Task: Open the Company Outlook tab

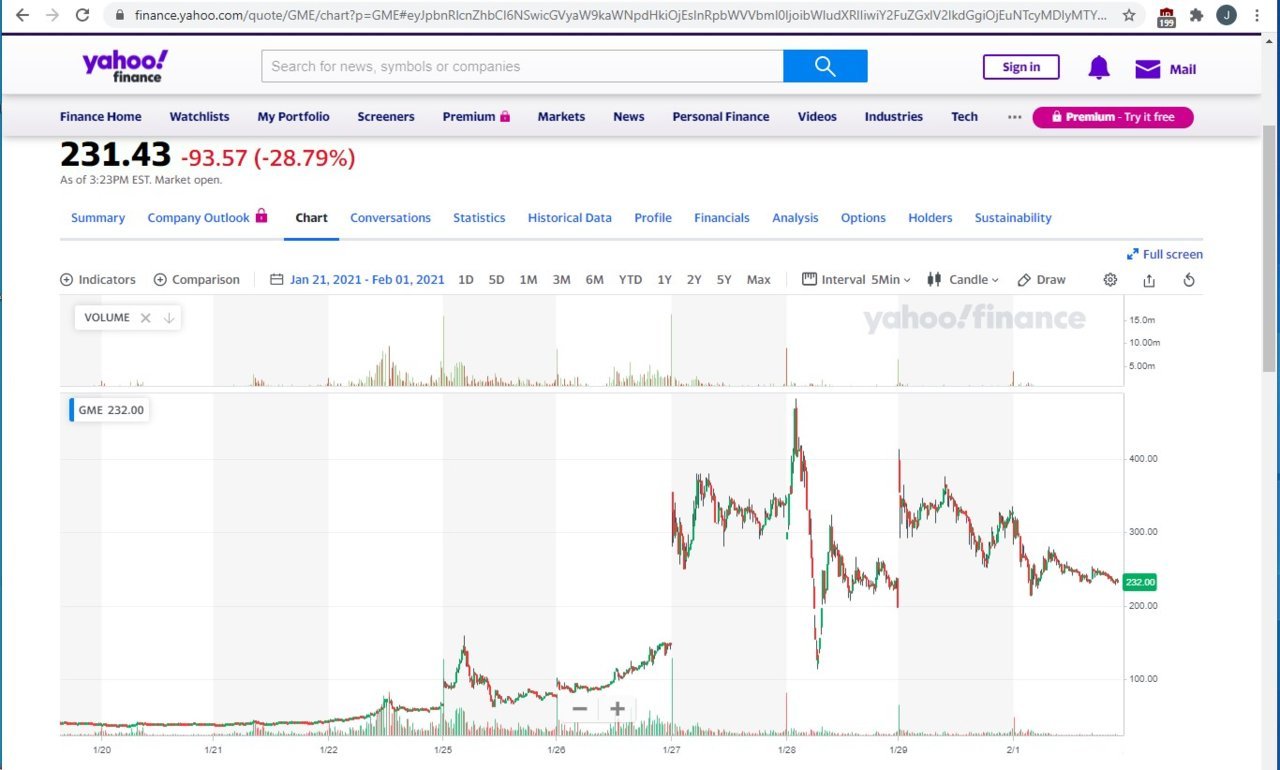Action: (207, 217)
